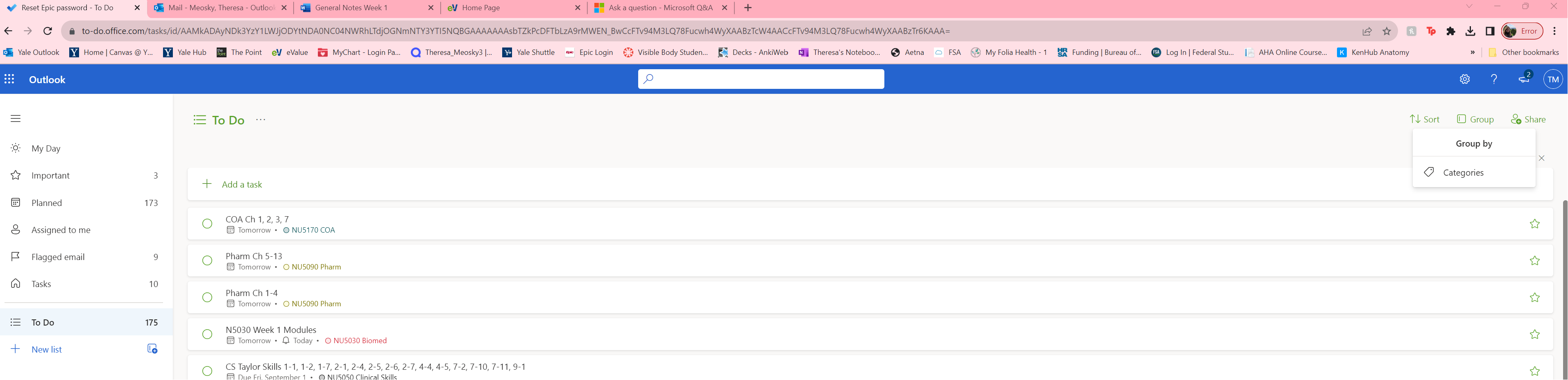Reload the current page
1568x380 pixels.
coord(48,31)
